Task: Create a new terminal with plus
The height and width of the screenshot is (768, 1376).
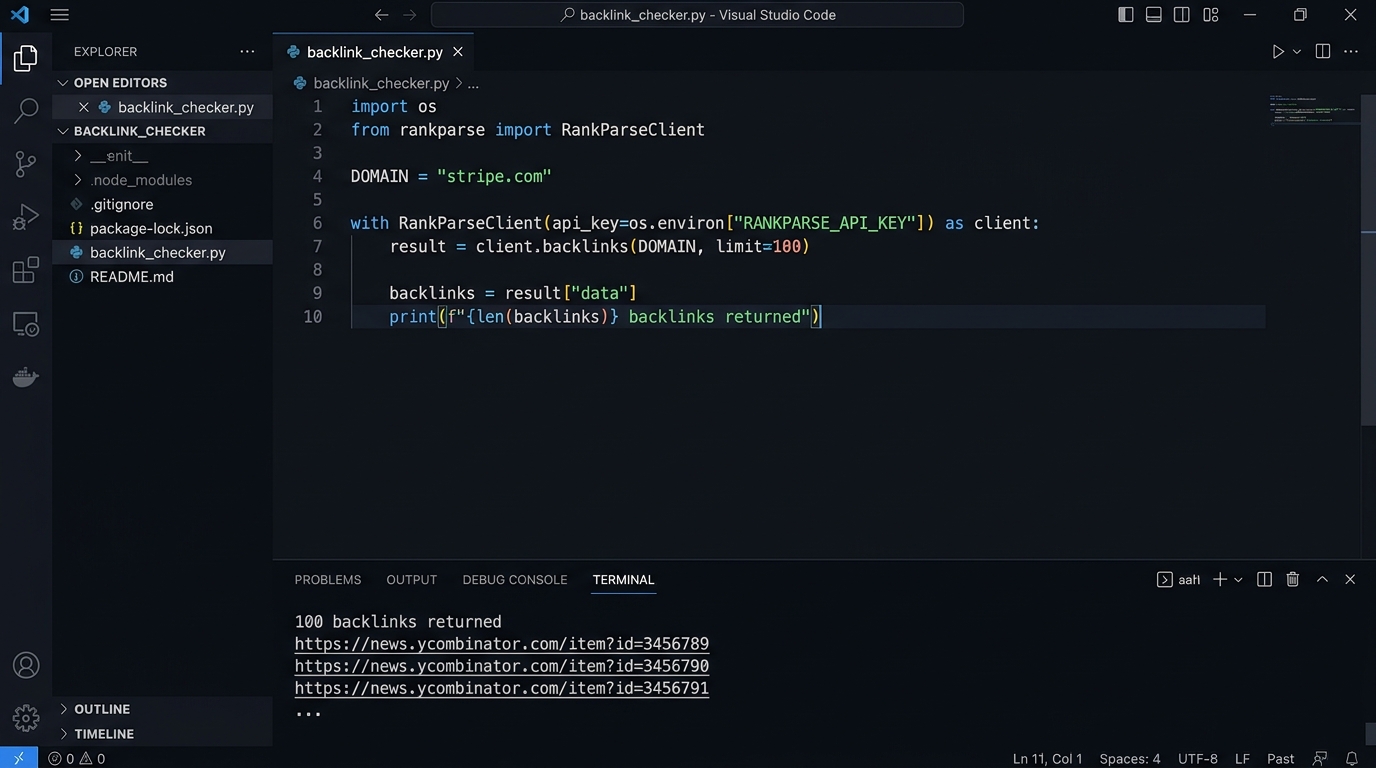Action: pyautogui.click(x=1220, y=580)
